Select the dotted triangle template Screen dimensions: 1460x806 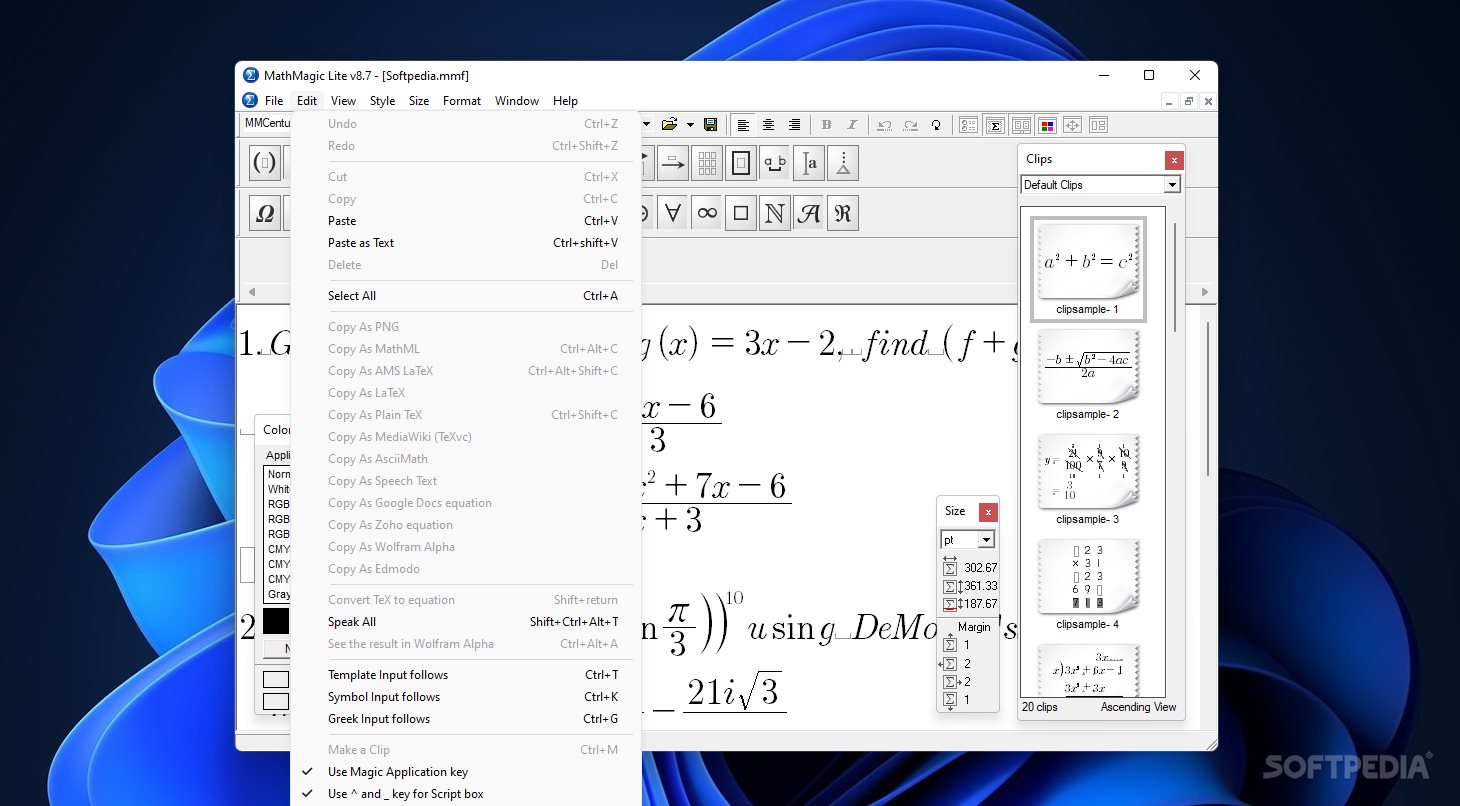pyautogui.click(x=843, y=163)
